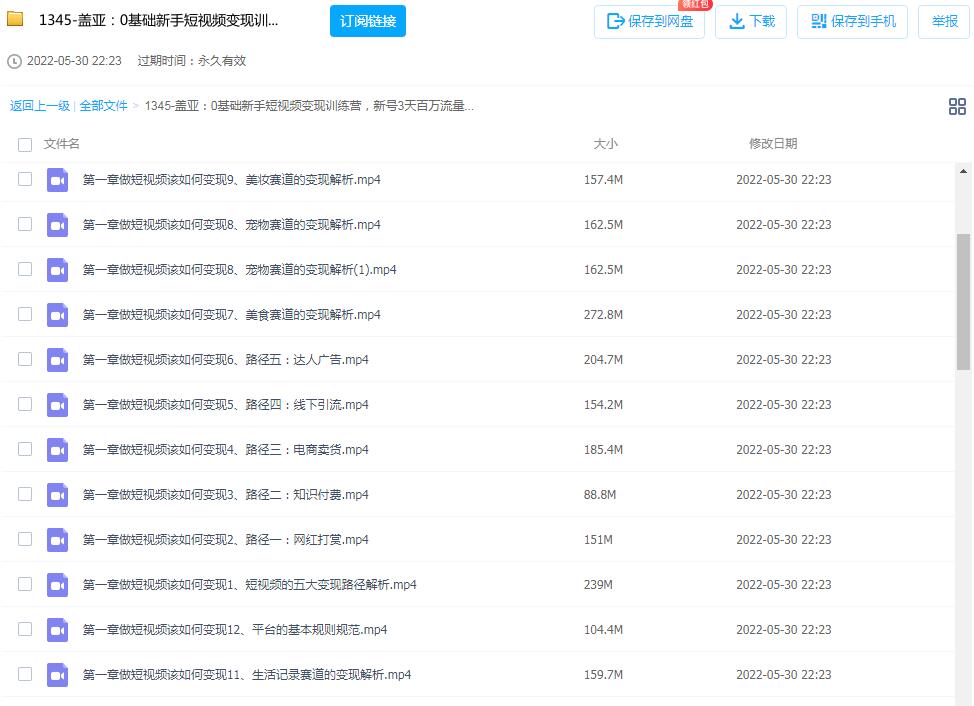Click the vertical scrollbar thumb in file list

coord(963,300)
